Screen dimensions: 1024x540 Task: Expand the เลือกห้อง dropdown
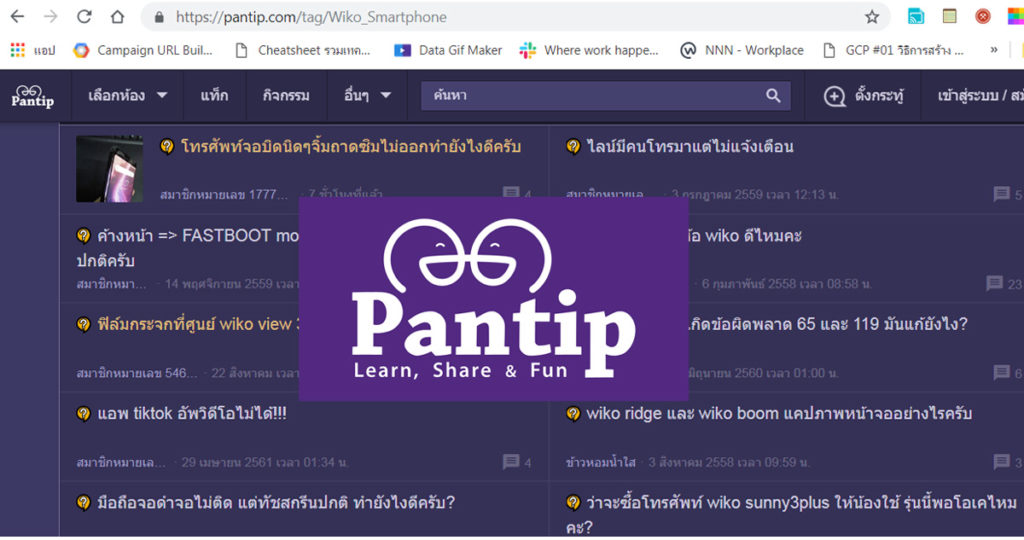(127, 96)
